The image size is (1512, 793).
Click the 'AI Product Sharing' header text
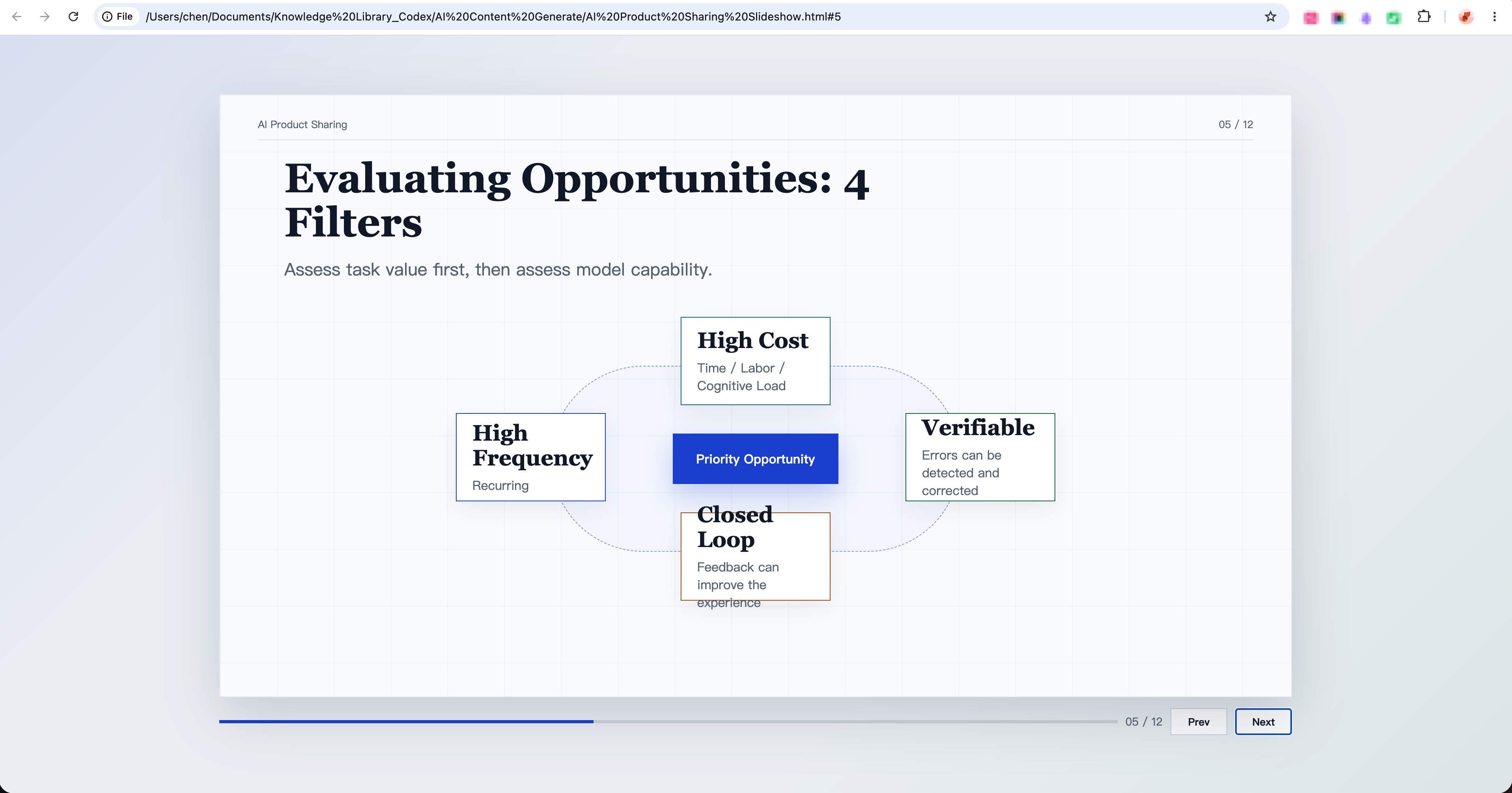point(302,124)
